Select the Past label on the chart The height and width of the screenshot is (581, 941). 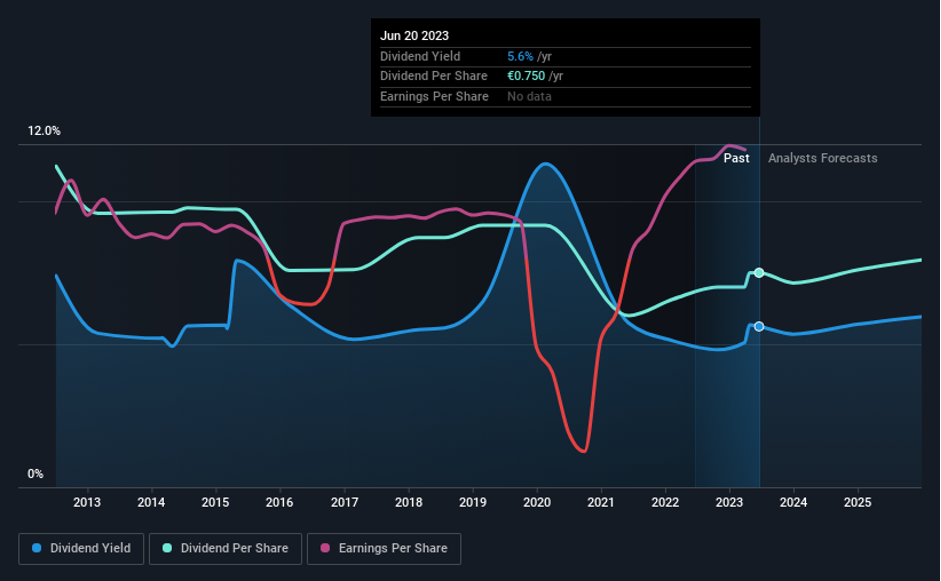[x=736, y=158]
